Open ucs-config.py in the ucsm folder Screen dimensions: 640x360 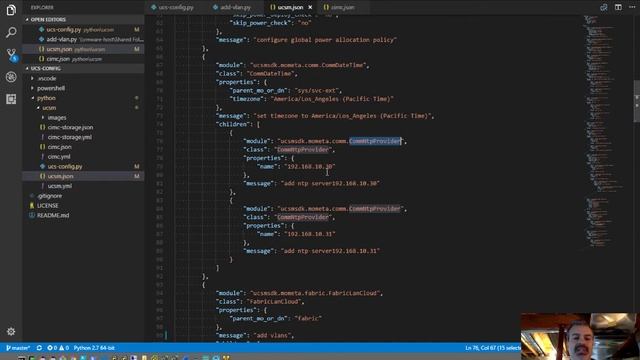pyautogui.click(x=65, y=167)
